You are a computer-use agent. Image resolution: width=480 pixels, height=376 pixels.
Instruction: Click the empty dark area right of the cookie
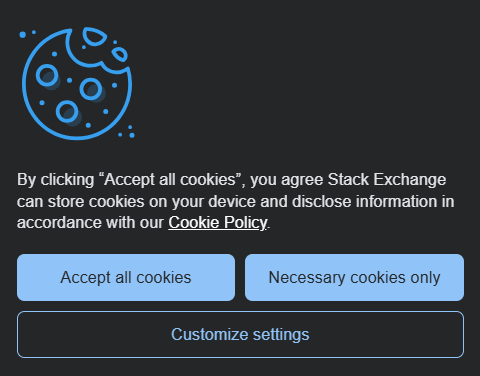point(300,83)
